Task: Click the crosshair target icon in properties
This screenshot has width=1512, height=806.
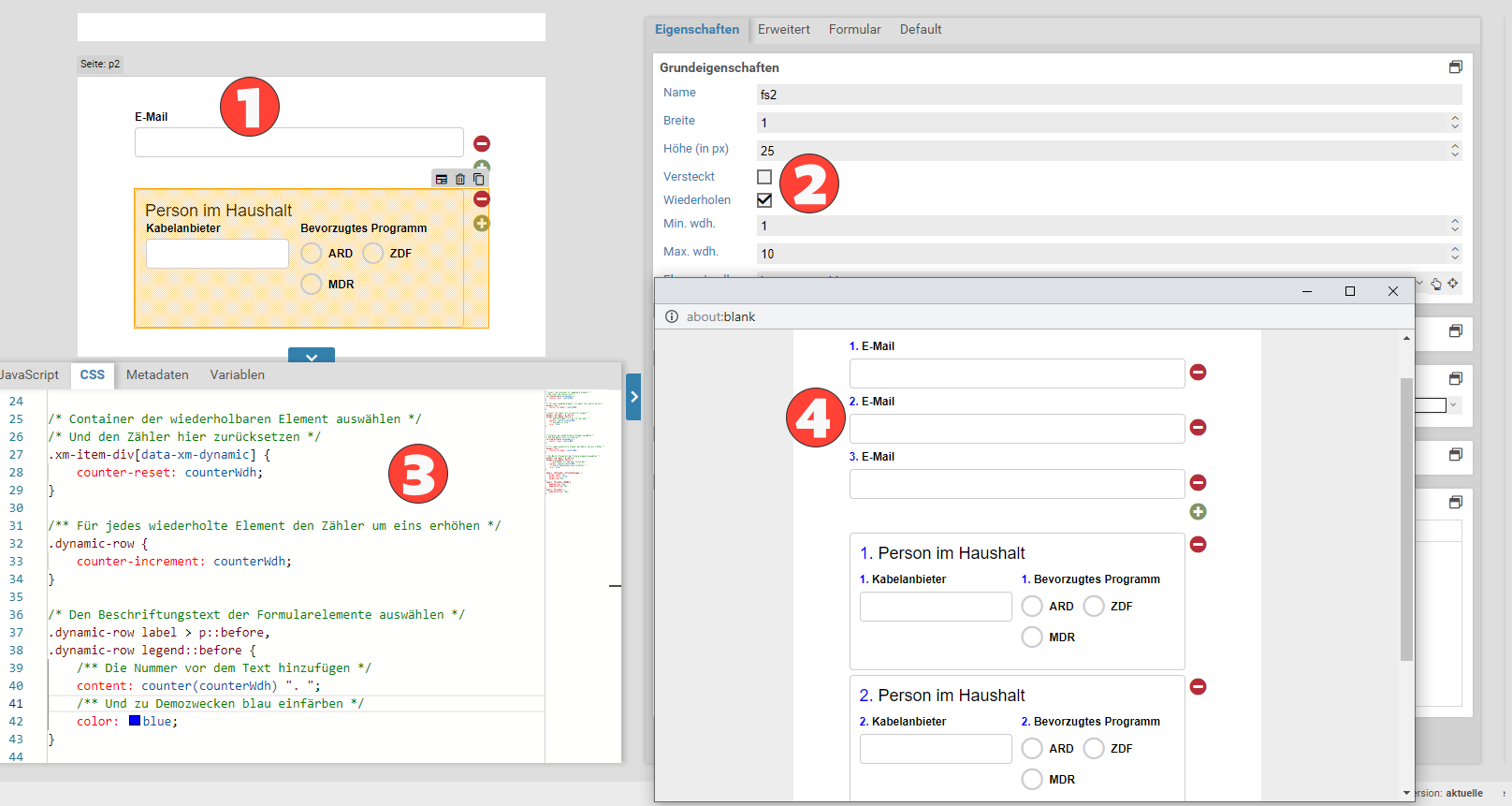Action: coord(1453,283)
